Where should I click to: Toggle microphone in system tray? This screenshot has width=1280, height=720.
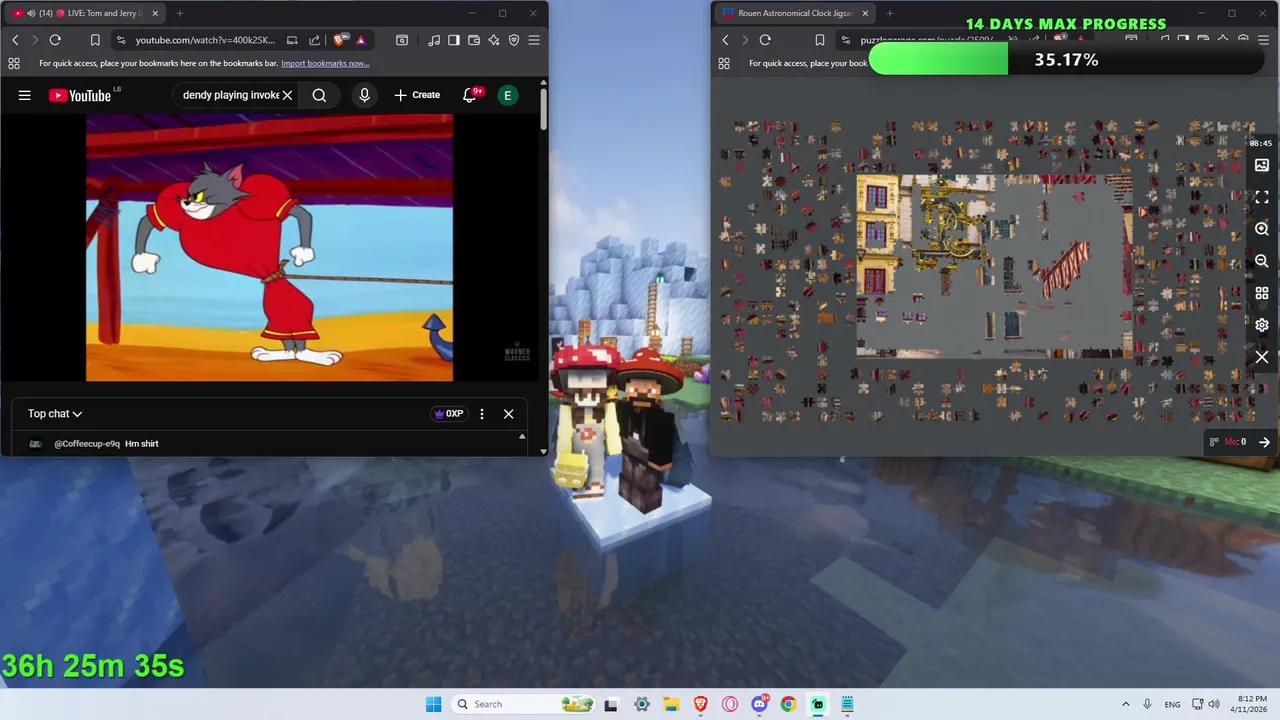1147,704
